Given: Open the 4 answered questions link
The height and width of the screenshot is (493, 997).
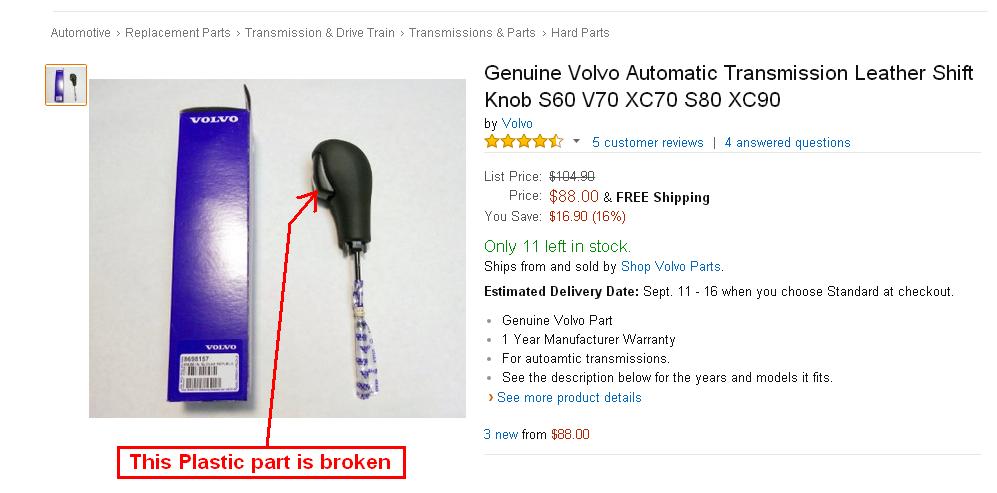Looking at the screenshot, I should 787,143.
